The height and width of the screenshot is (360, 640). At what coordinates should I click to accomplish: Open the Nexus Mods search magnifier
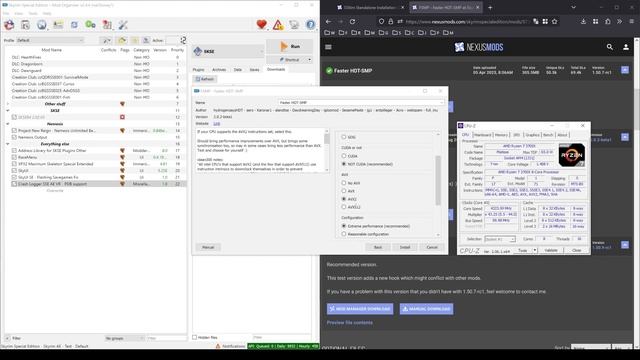tap(609, 47)
